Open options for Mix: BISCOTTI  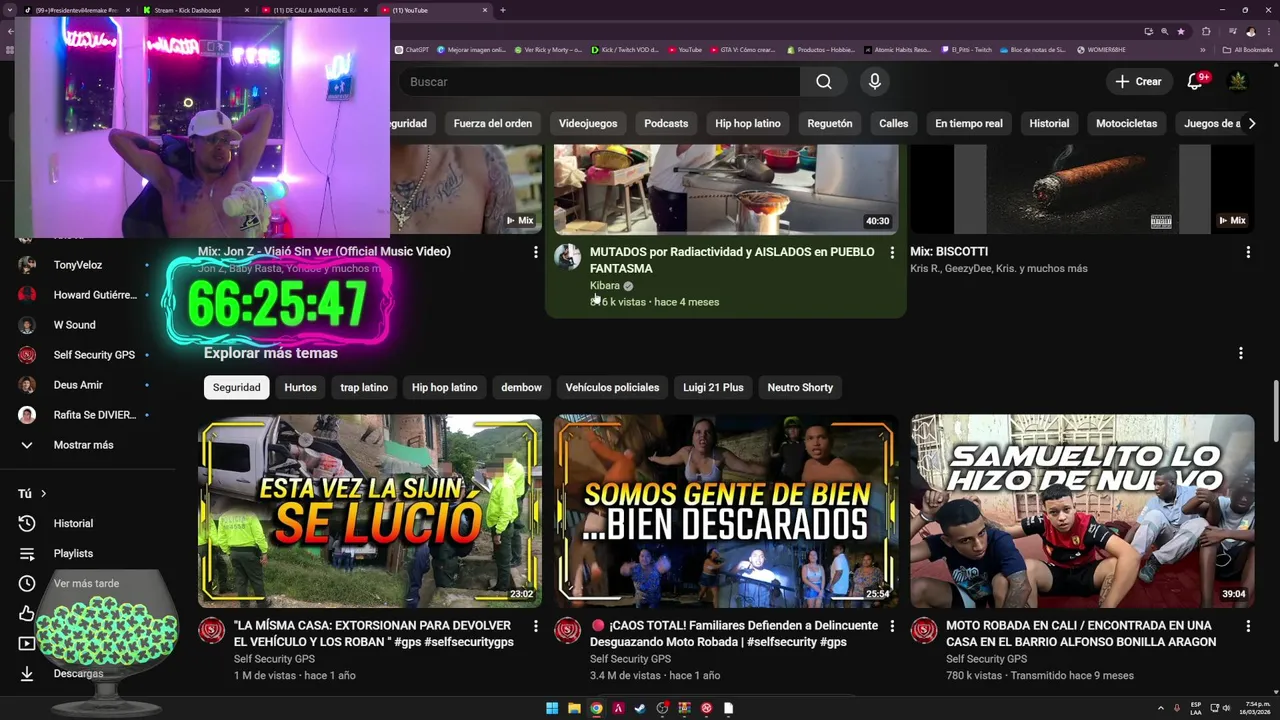pyautogui.click(x=1248, y=253)
